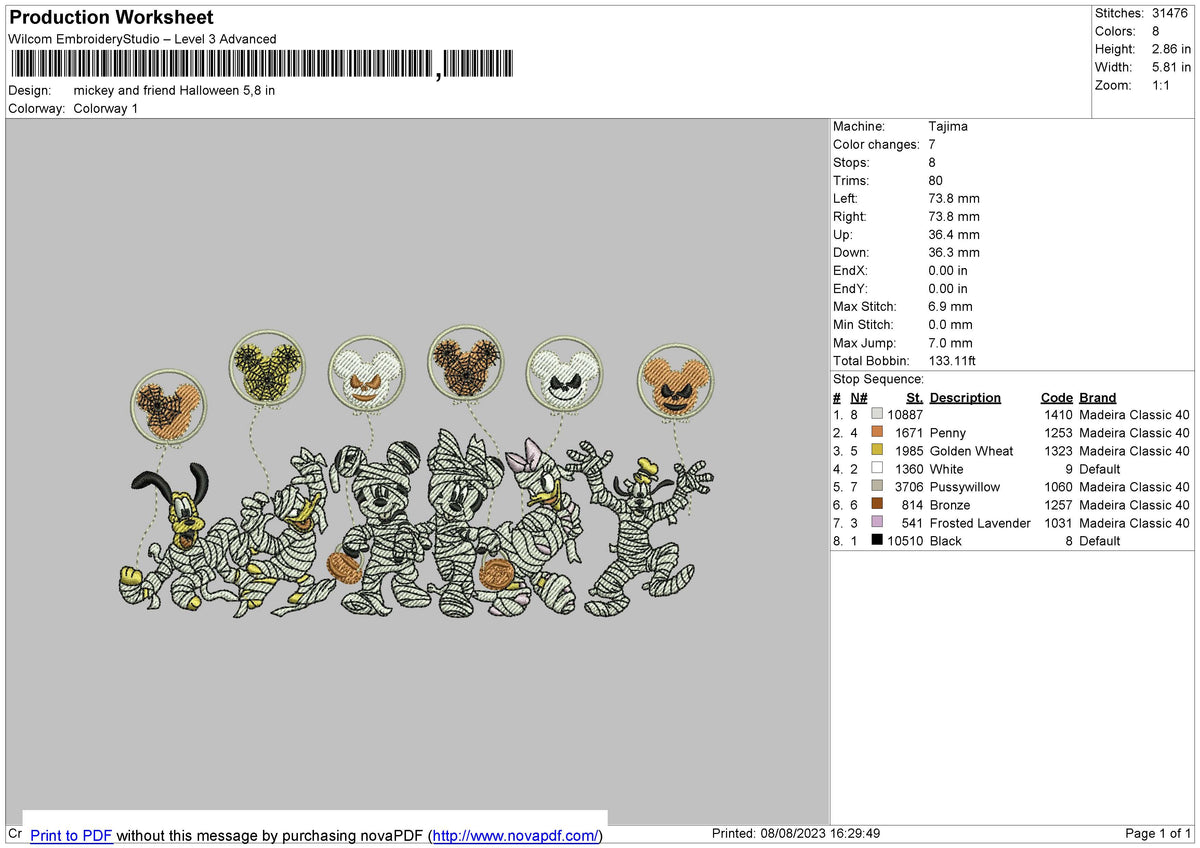Click stitch count 3706 in Pussywillow row
This screenshot has width=1200, height=848.
[908, 486]
